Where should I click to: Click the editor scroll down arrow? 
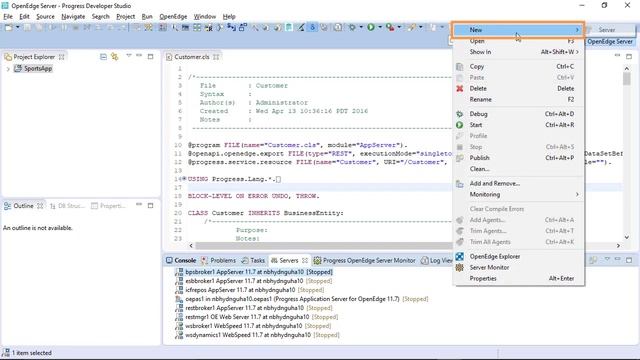tap(627, 237)
